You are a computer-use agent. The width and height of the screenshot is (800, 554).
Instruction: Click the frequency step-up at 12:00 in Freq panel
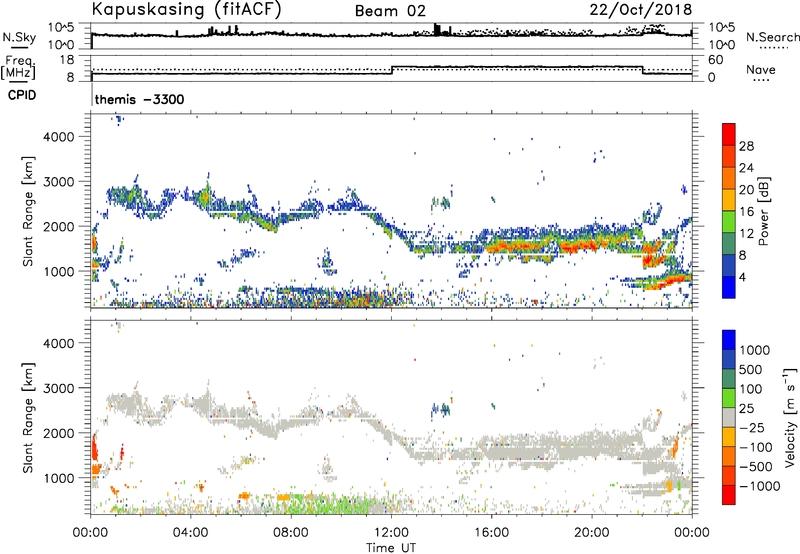tap(392, 70)
